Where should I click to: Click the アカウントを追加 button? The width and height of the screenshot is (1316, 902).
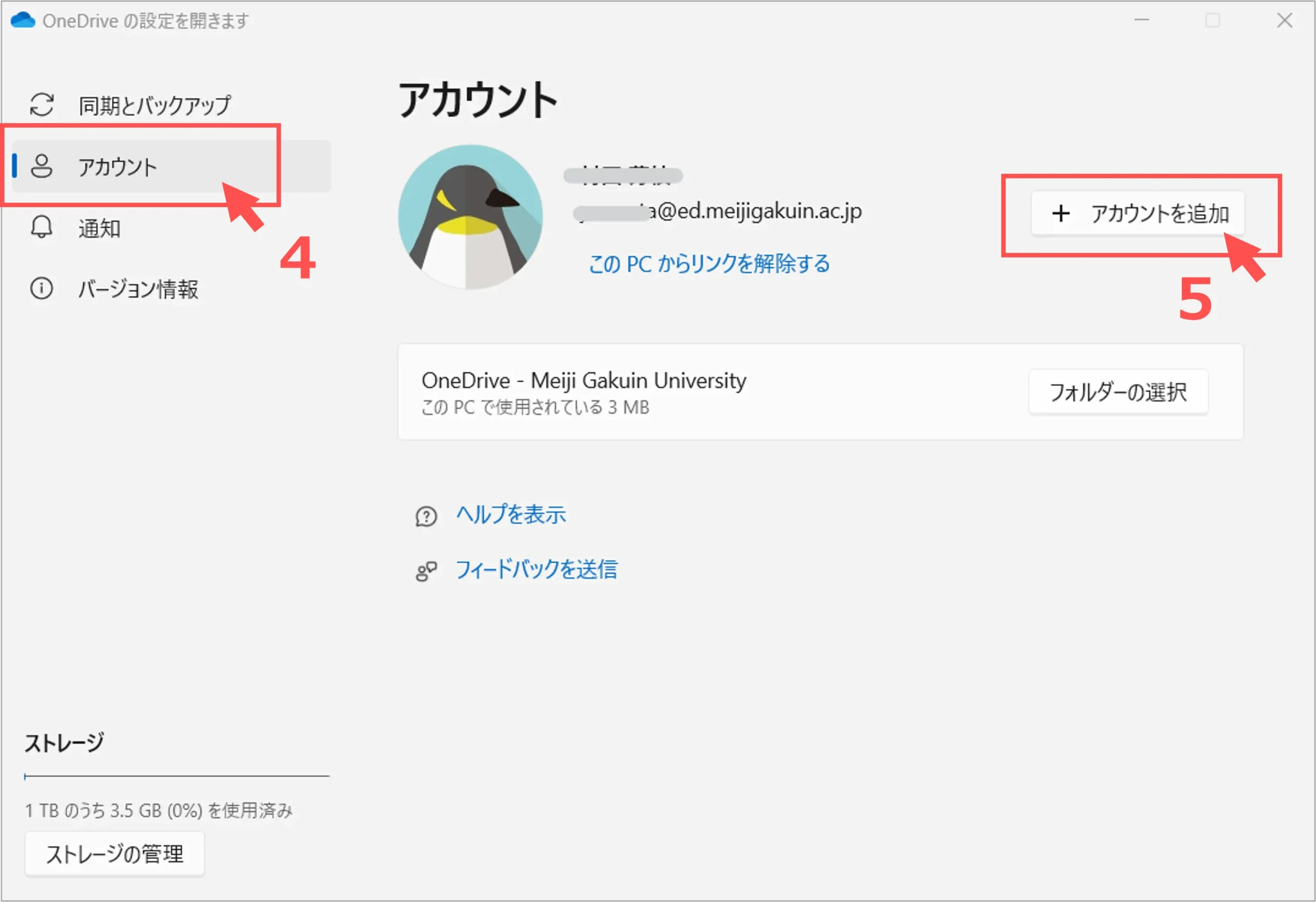pos(1138,213)
